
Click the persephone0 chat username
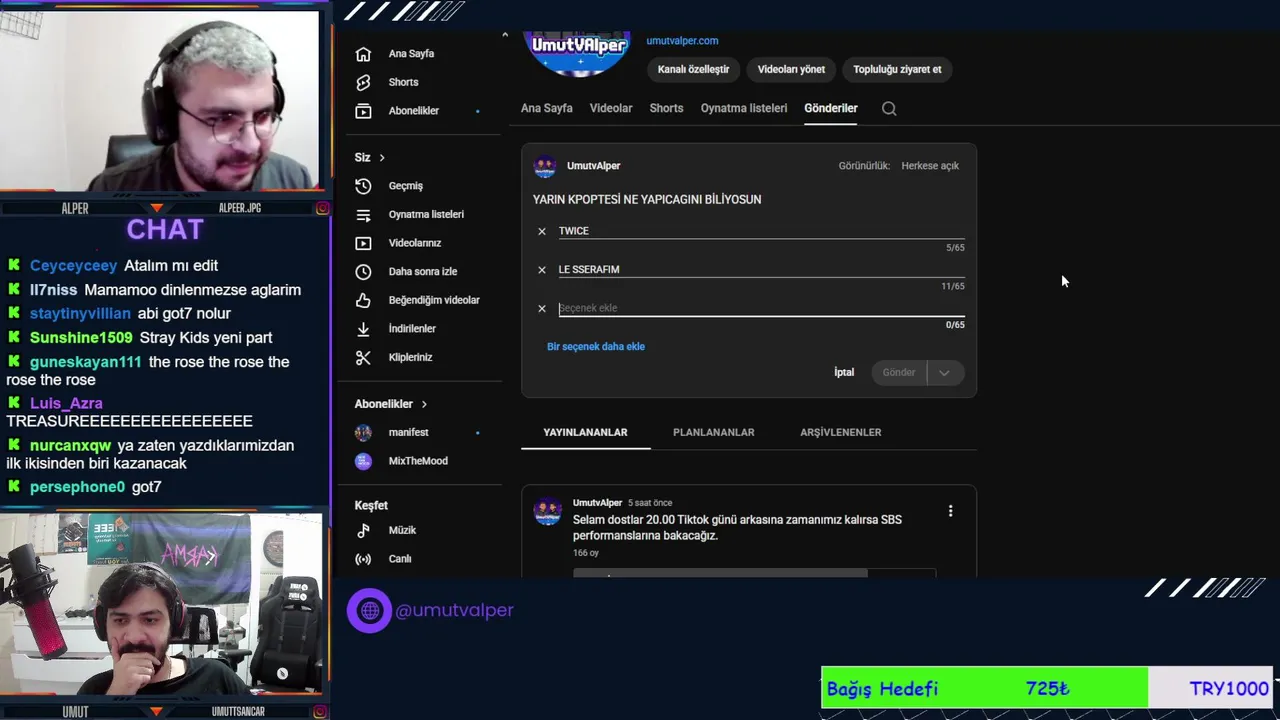77,487
